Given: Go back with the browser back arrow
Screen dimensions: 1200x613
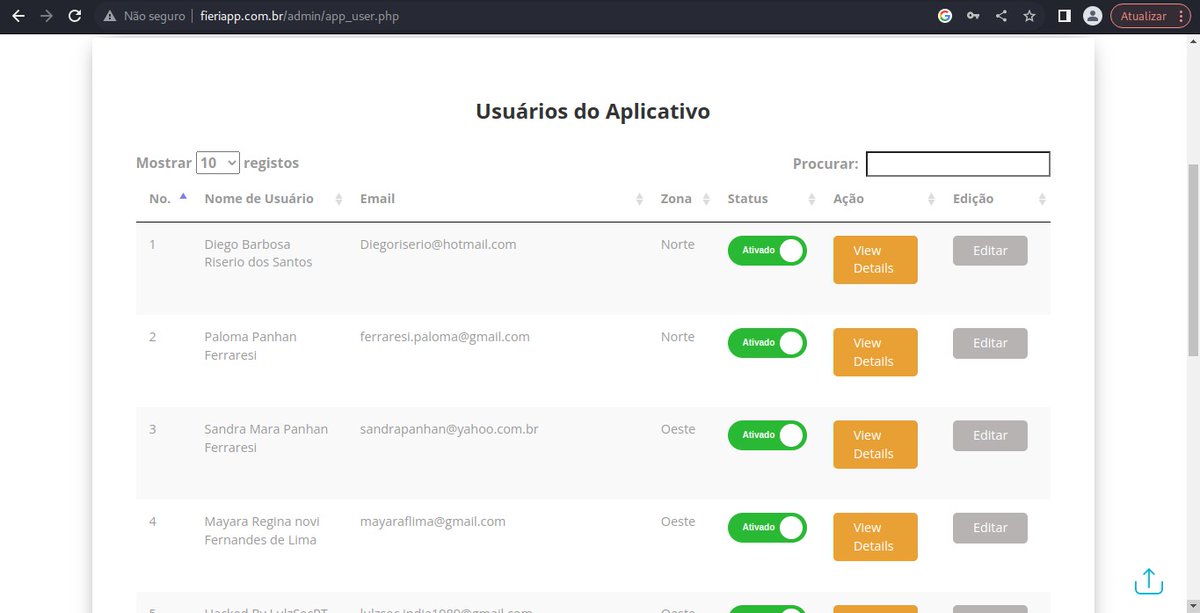Looking at the screenshot, I should (x=18, y=16).
